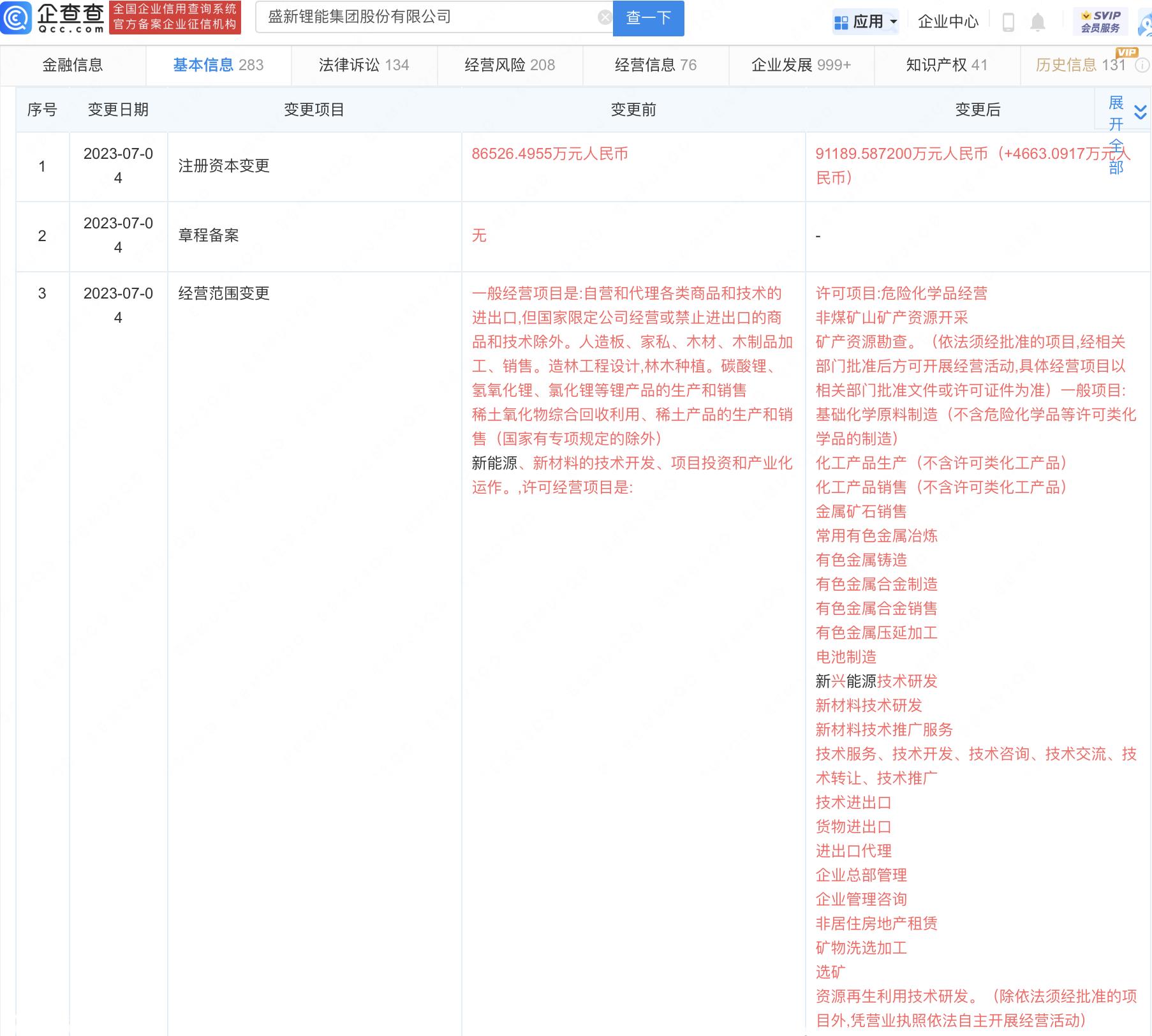The height and width of the screenshot is (1036, 1152).
Task: Click the 序号 column header
Action: coord(42,110)
